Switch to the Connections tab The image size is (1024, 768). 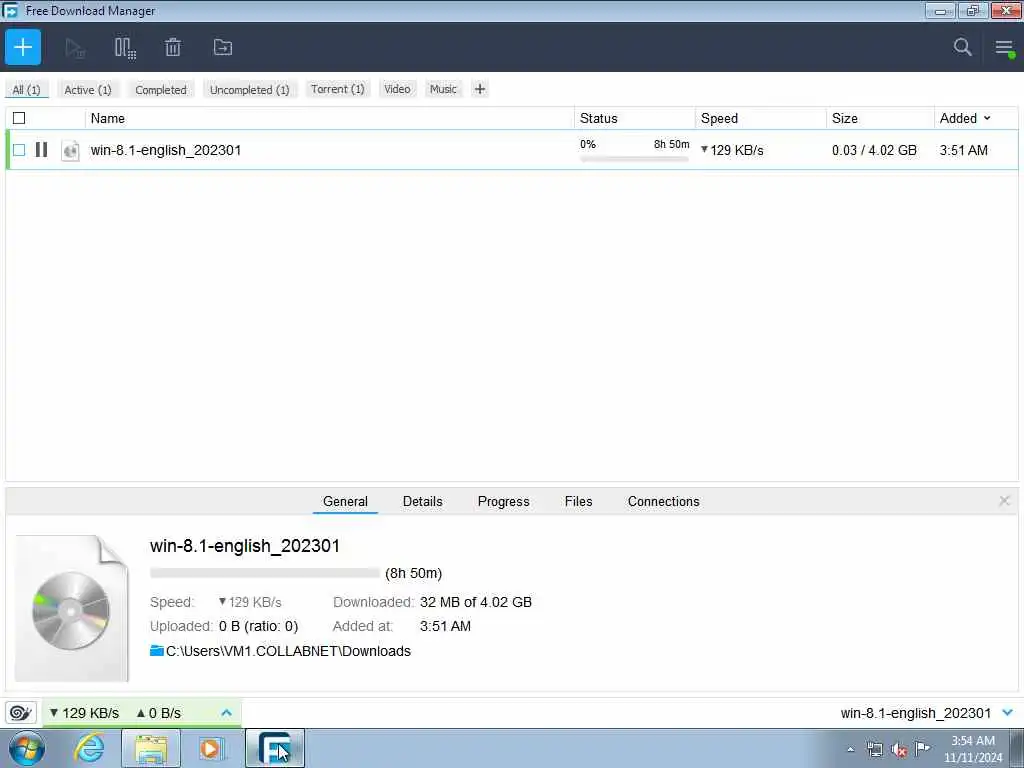pyautogui.click(x=664, y=501)
